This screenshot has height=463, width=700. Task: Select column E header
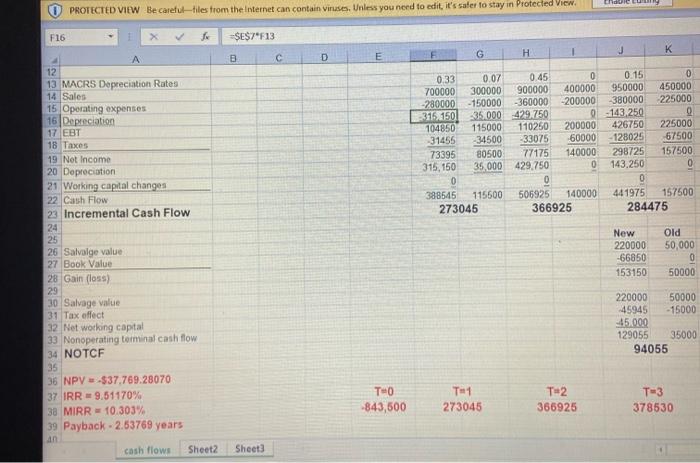click(379, 56)
